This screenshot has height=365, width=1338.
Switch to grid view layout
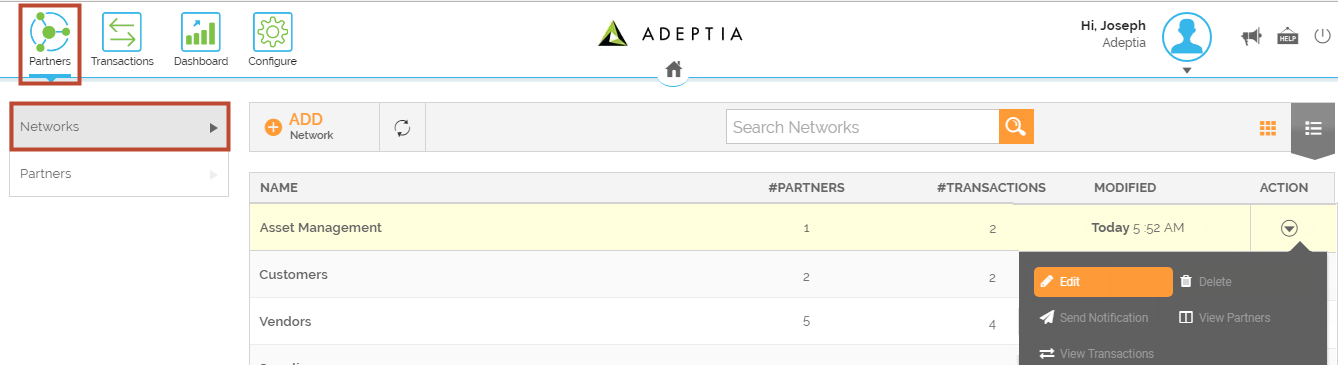point(1268,128)
